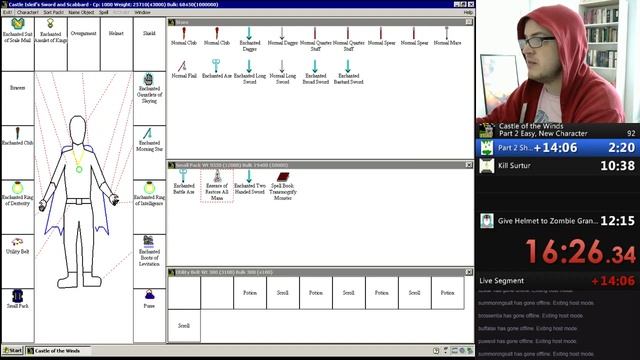Click the empty Bracers slot
This screenshot has height=360, width=640.
click(18, 98)
